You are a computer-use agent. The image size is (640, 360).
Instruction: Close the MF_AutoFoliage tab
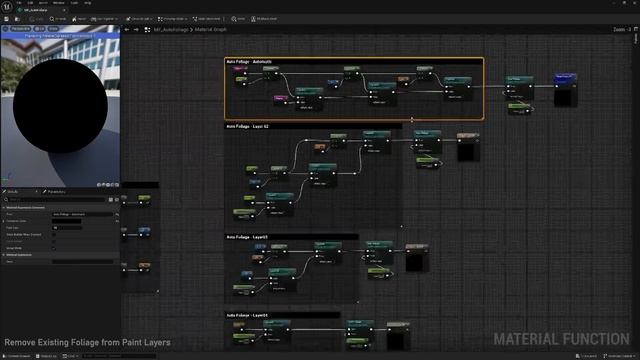tap(64, 10)
